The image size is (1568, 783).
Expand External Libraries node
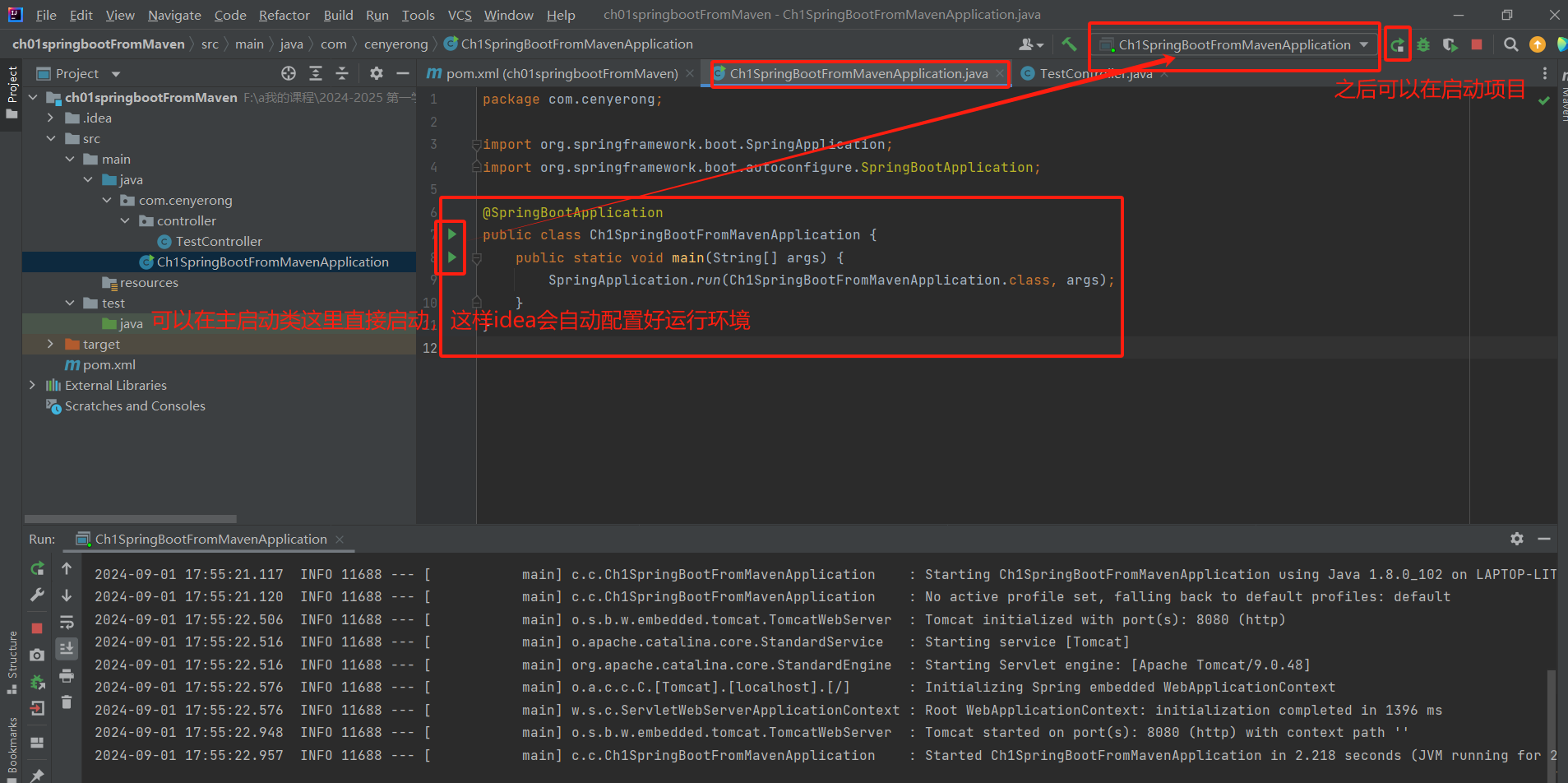[32, 385]
